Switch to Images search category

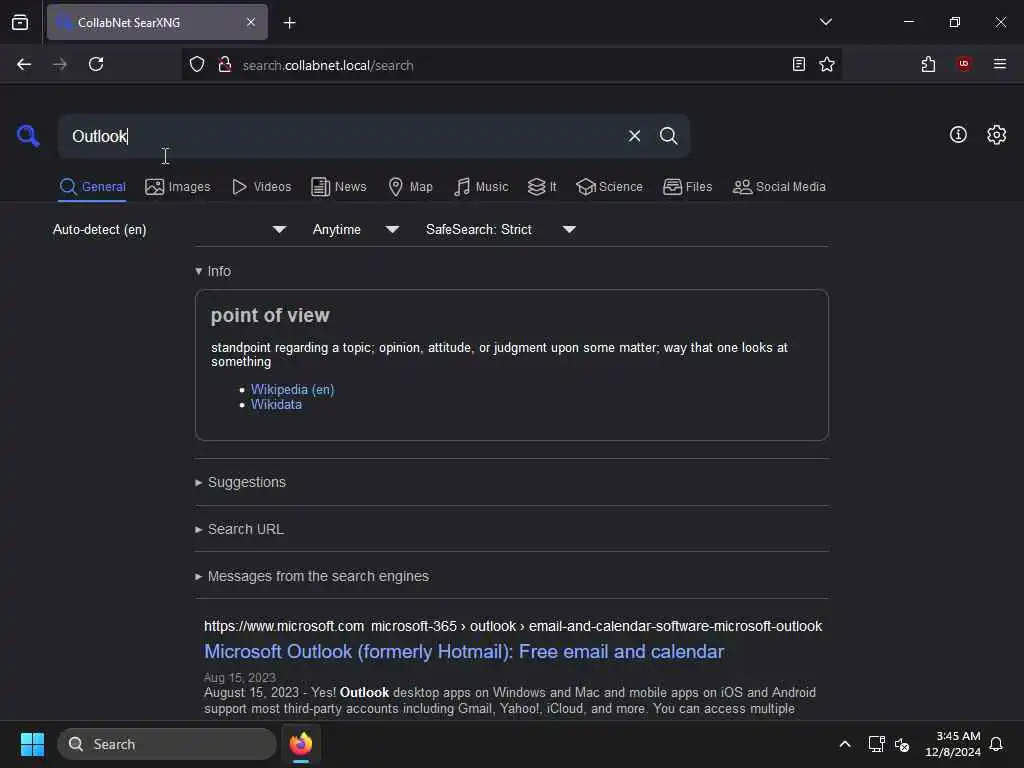(178, 187)
